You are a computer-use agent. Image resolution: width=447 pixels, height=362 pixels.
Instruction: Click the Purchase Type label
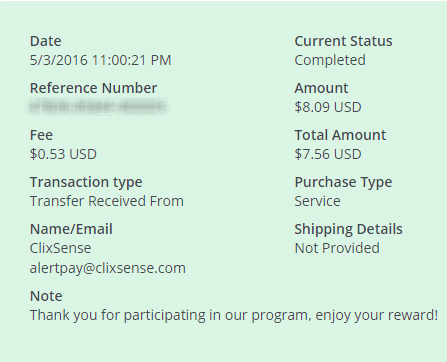pyautogui.click(x=343, y=182)
